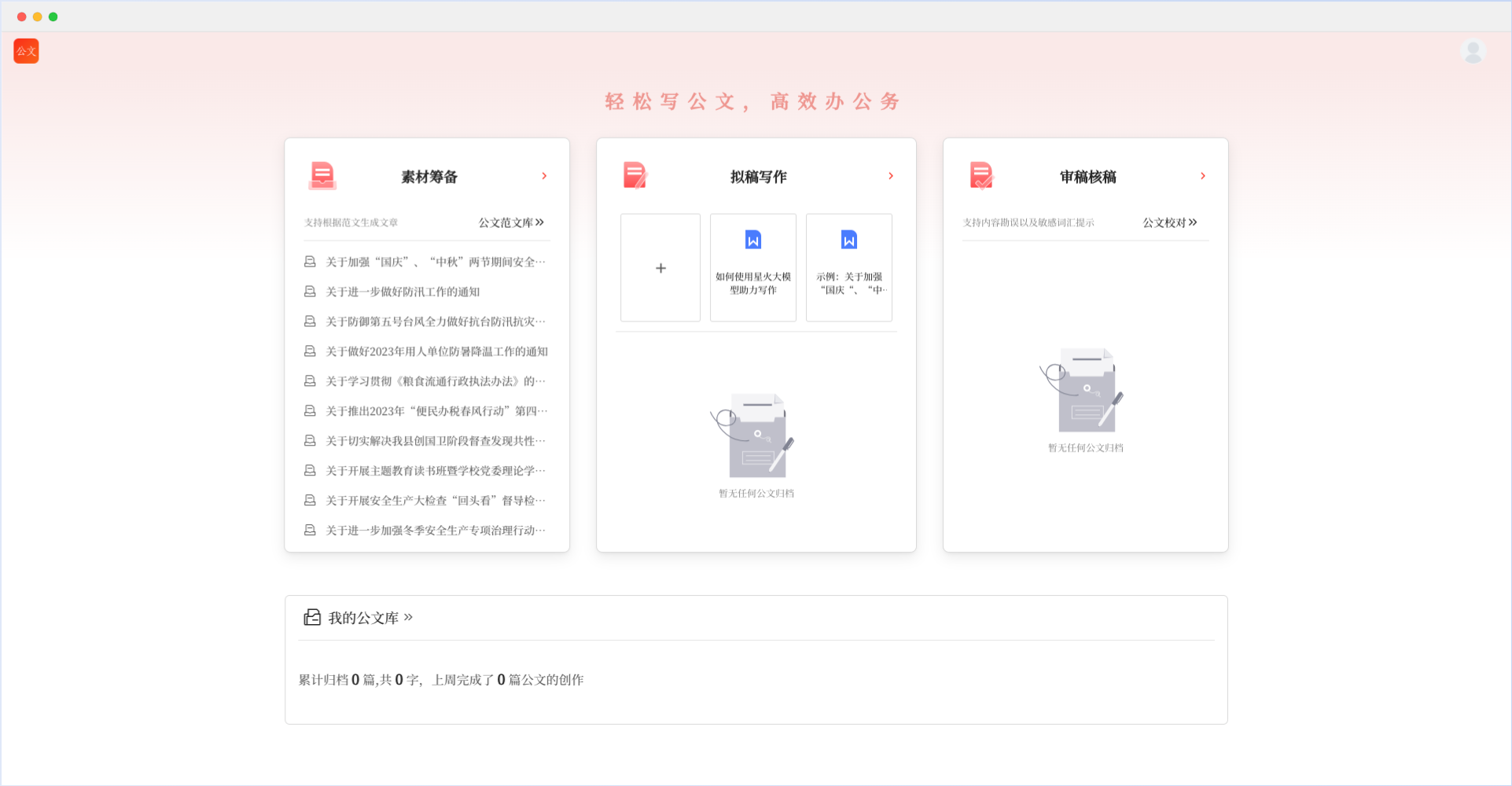Click the Word icon on 如何使用星火大模型助力写作 card
This screenshot has height=786, width=1512.
click(752, 241)
